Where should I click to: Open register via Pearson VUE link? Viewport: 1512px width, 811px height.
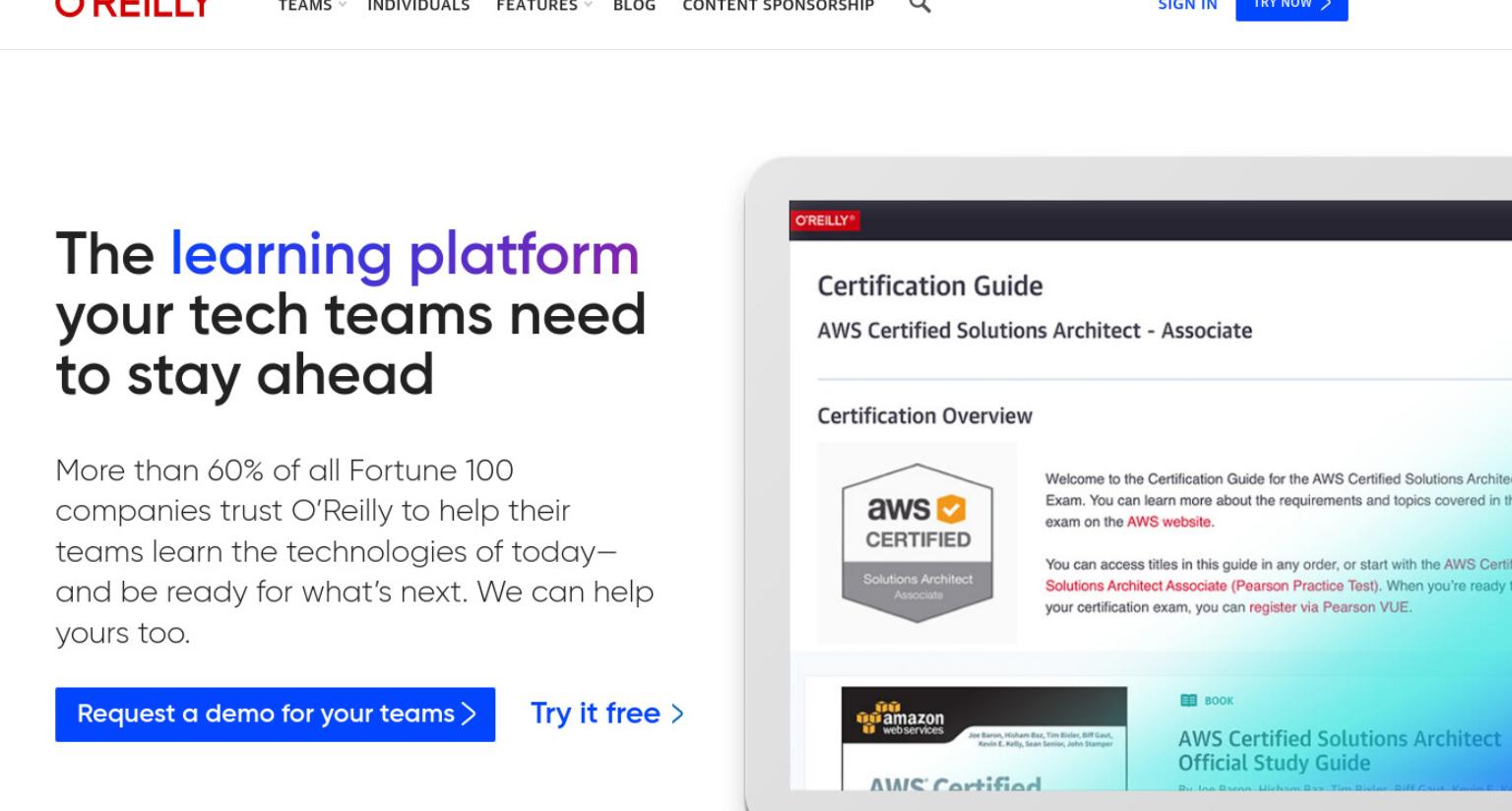coord(1330,607)
